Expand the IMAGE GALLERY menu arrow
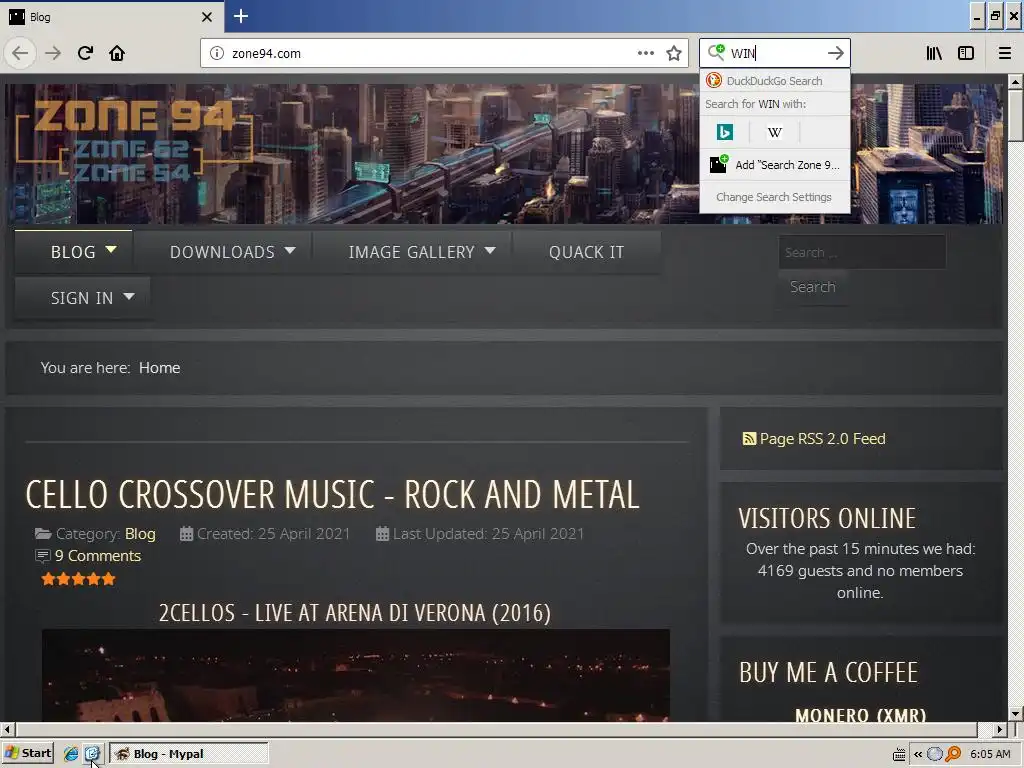This screenshot has width=1024, height=768. pyautogui.click(x=490, y=251)
